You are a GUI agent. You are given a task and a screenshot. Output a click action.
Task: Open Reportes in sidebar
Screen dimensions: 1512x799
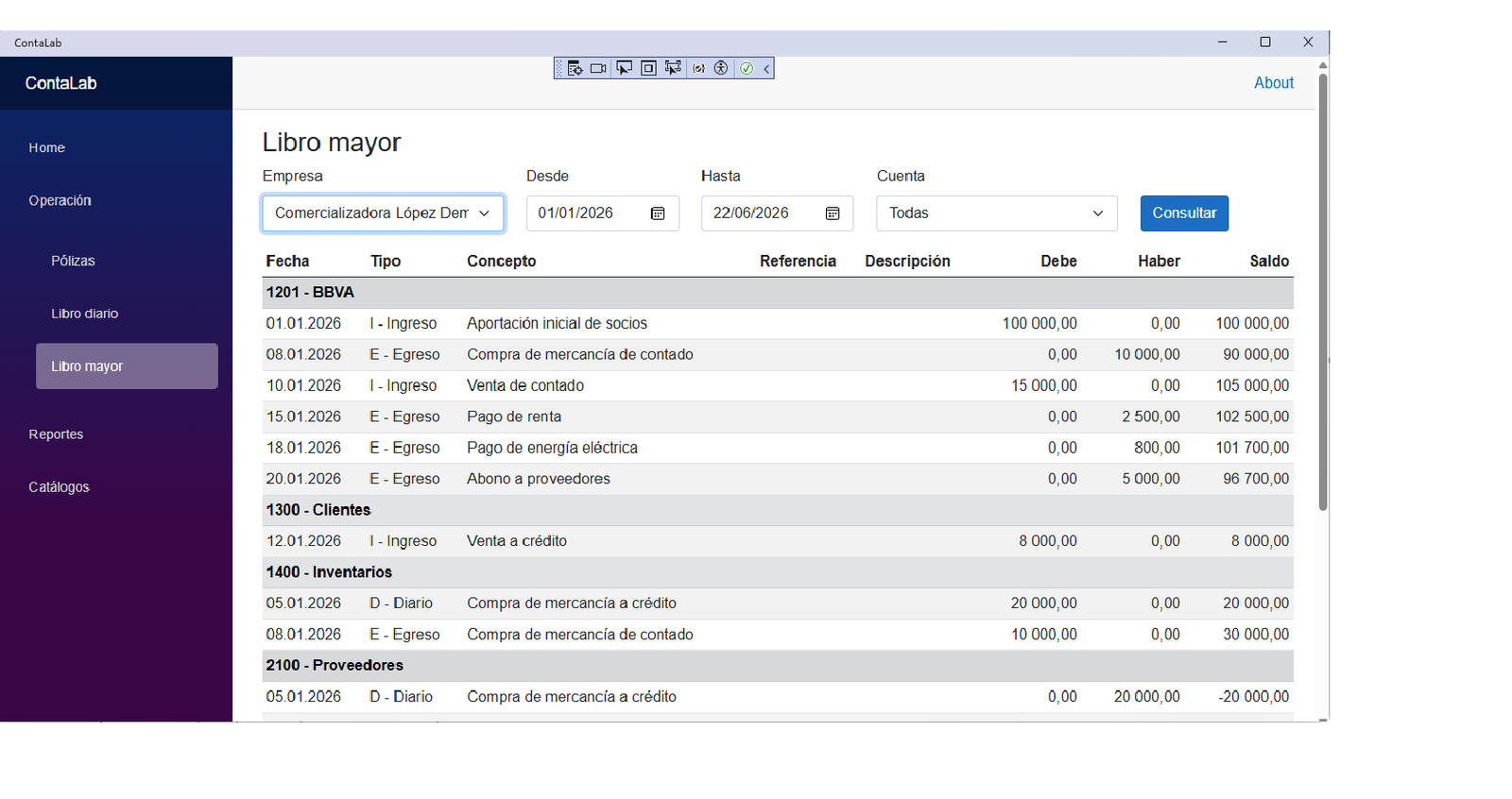coord(56,434)
